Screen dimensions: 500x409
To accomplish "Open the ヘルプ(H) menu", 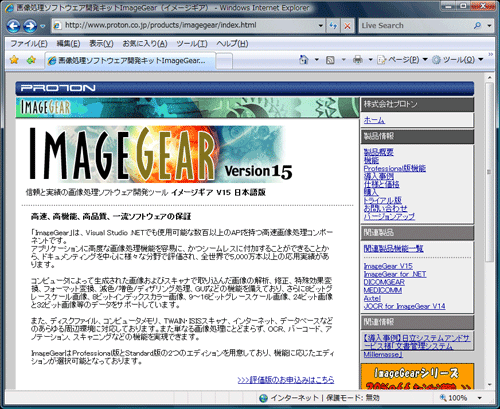I will point(232,44).
